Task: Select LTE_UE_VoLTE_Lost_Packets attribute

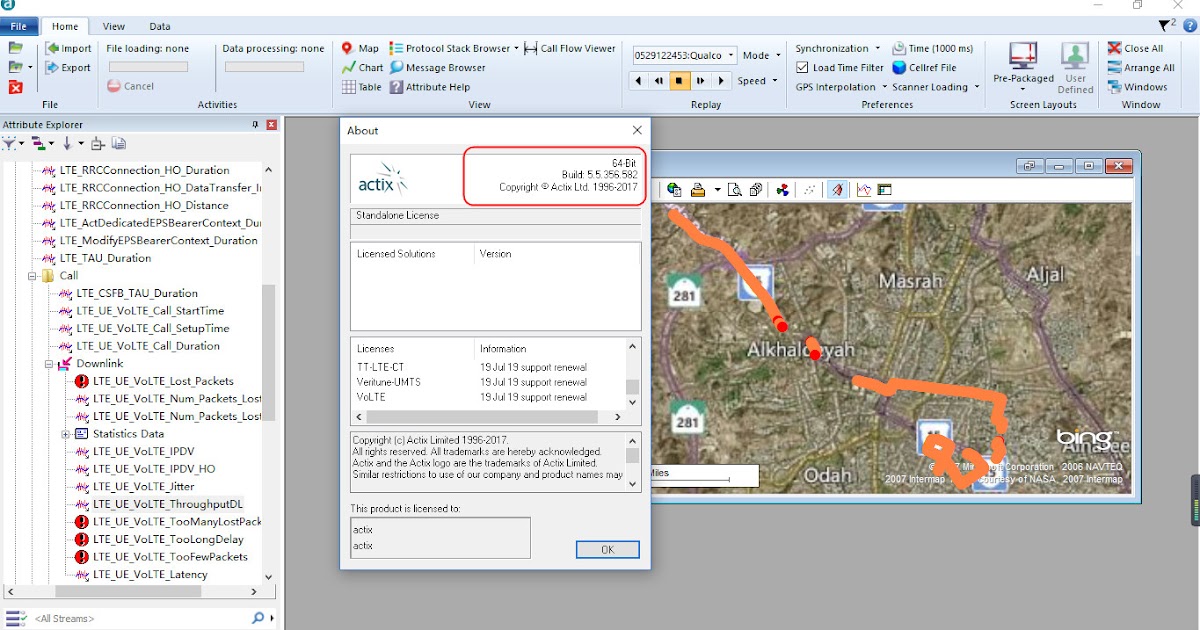Action: 163,381
